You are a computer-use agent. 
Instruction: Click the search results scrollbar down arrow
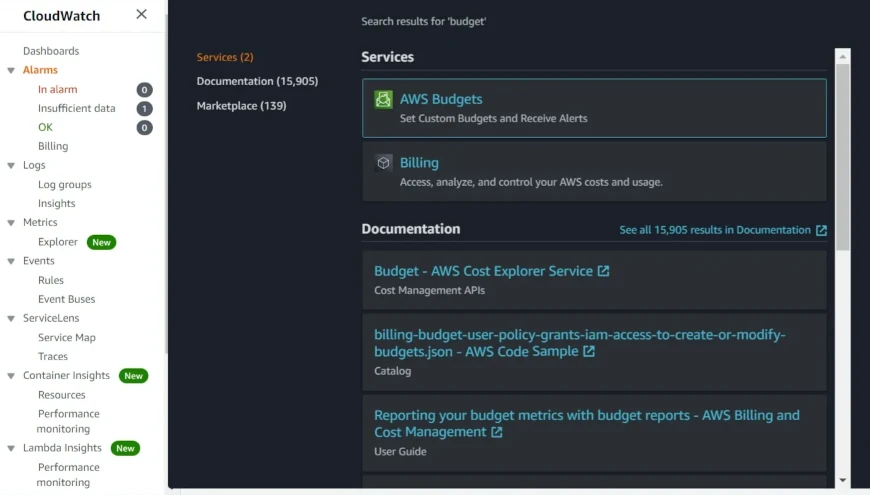point(843,480)
